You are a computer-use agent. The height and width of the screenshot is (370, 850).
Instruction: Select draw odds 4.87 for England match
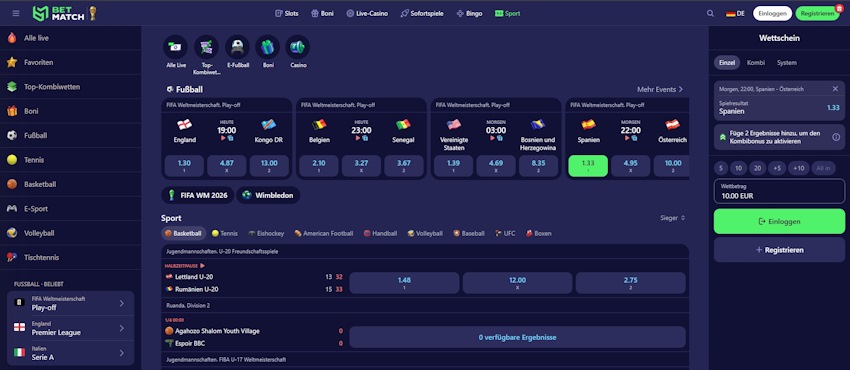(x=227, y=166)
